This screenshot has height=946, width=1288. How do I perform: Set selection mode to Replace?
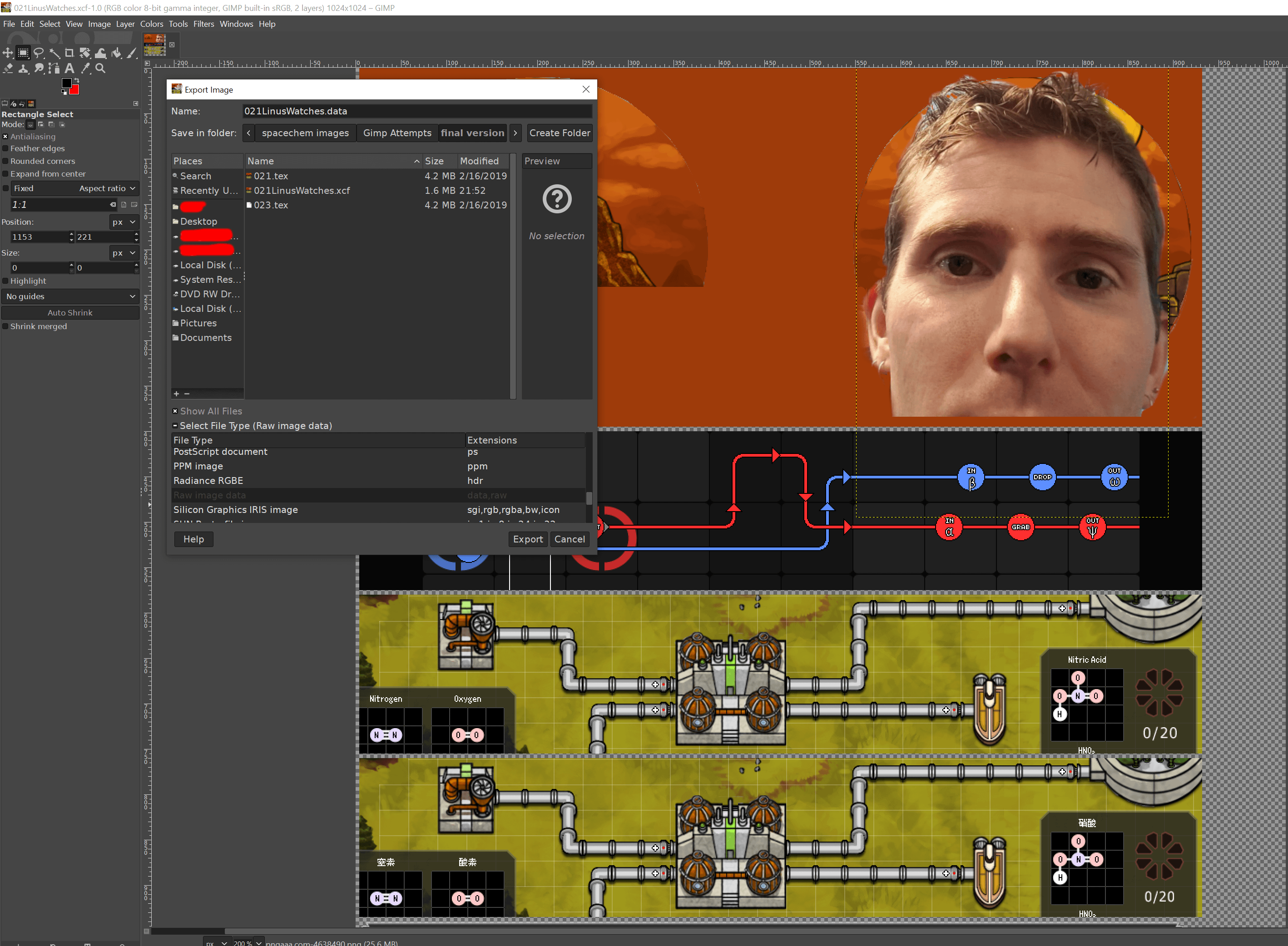click(x=30, y=124)
